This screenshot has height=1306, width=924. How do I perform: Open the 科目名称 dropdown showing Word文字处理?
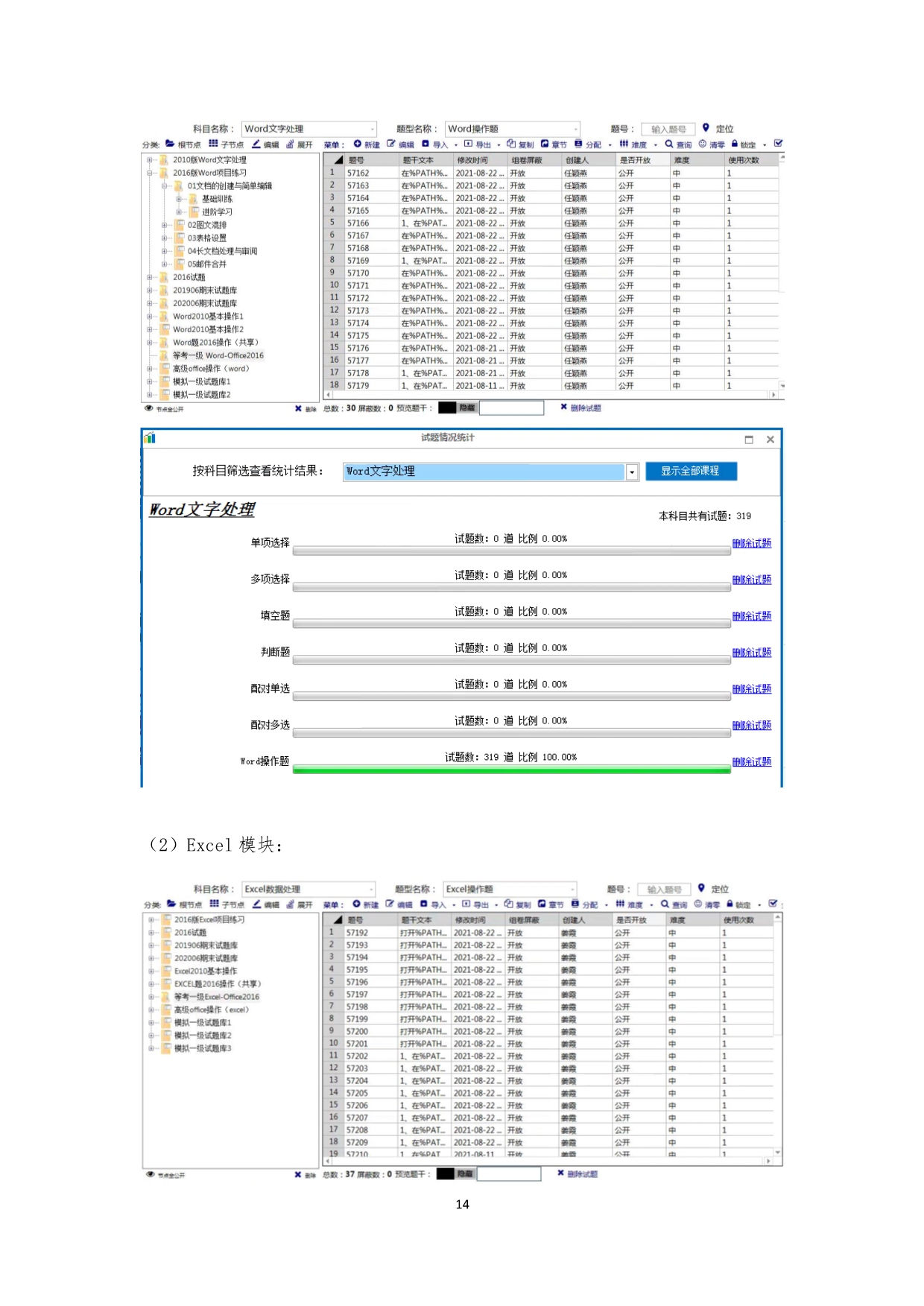[308, 129]
